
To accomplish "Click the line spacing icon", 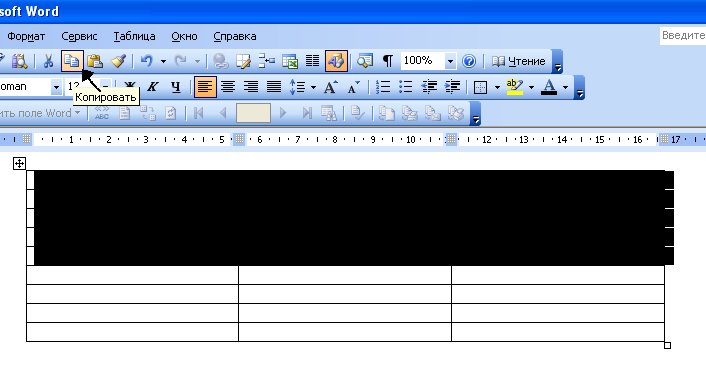I will (298, 87).
